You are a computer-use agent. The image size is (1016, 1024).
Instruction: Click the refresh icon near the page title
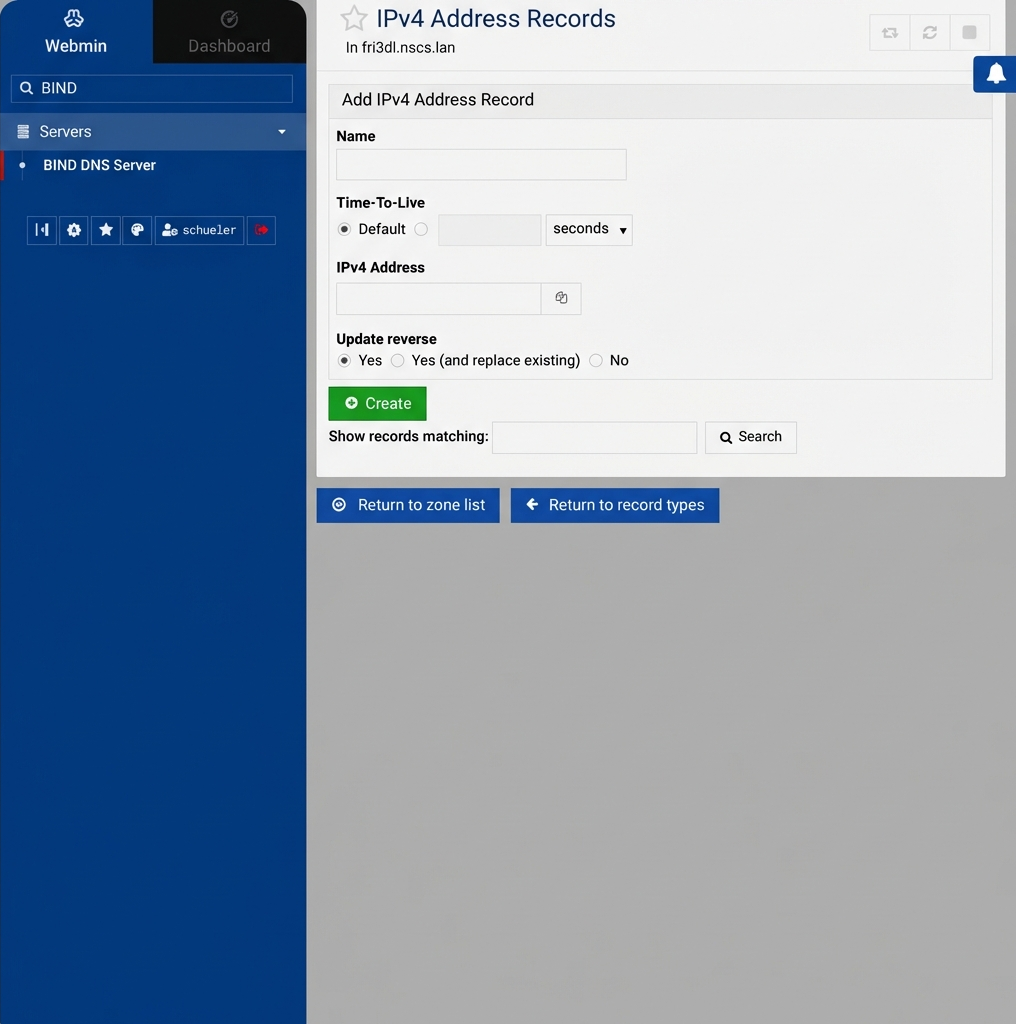point(929,32)
